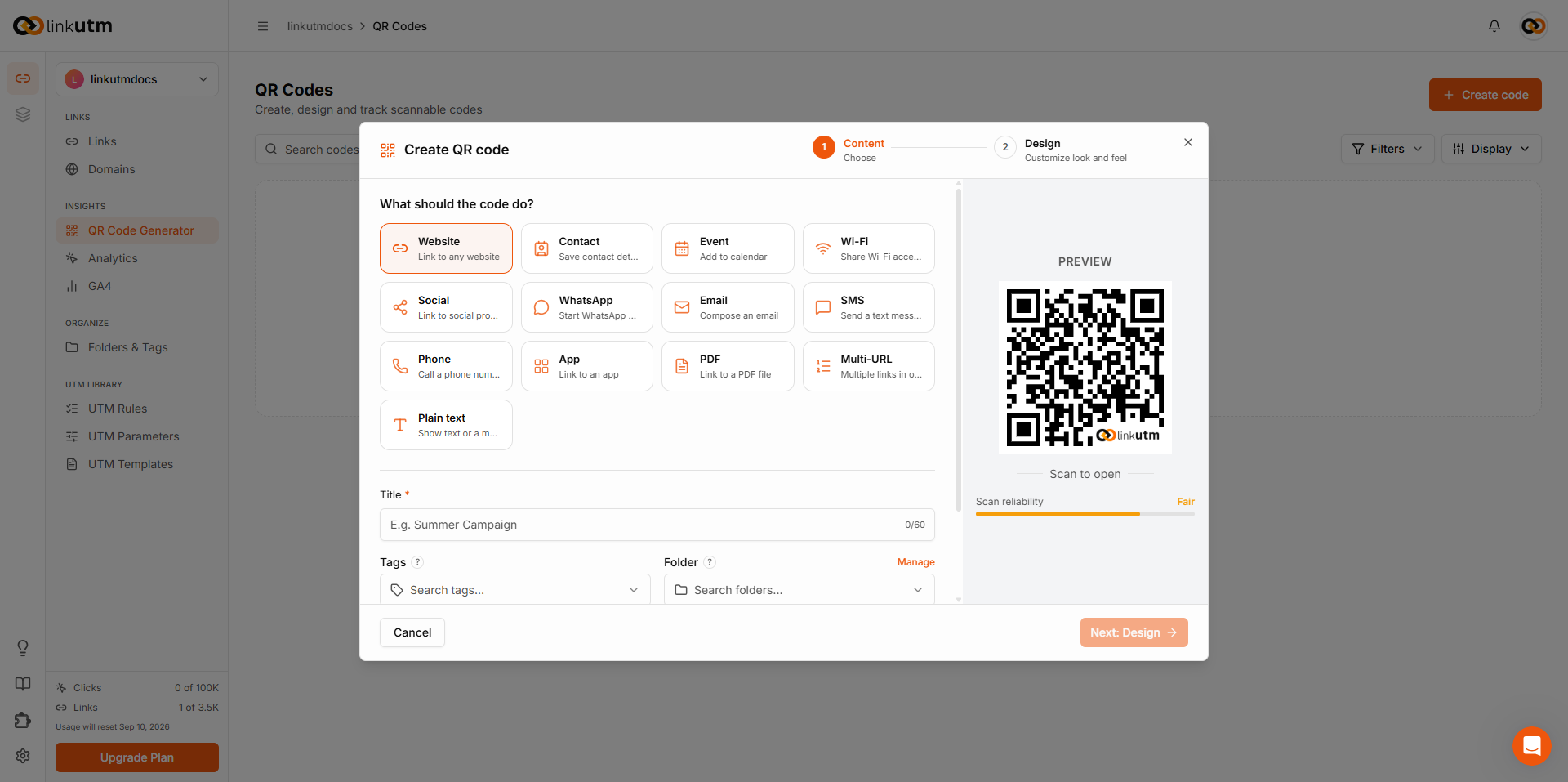This screenshot has width=1568, height=782.
Task: Open GA4 in the sidebar
Action: 137,286
